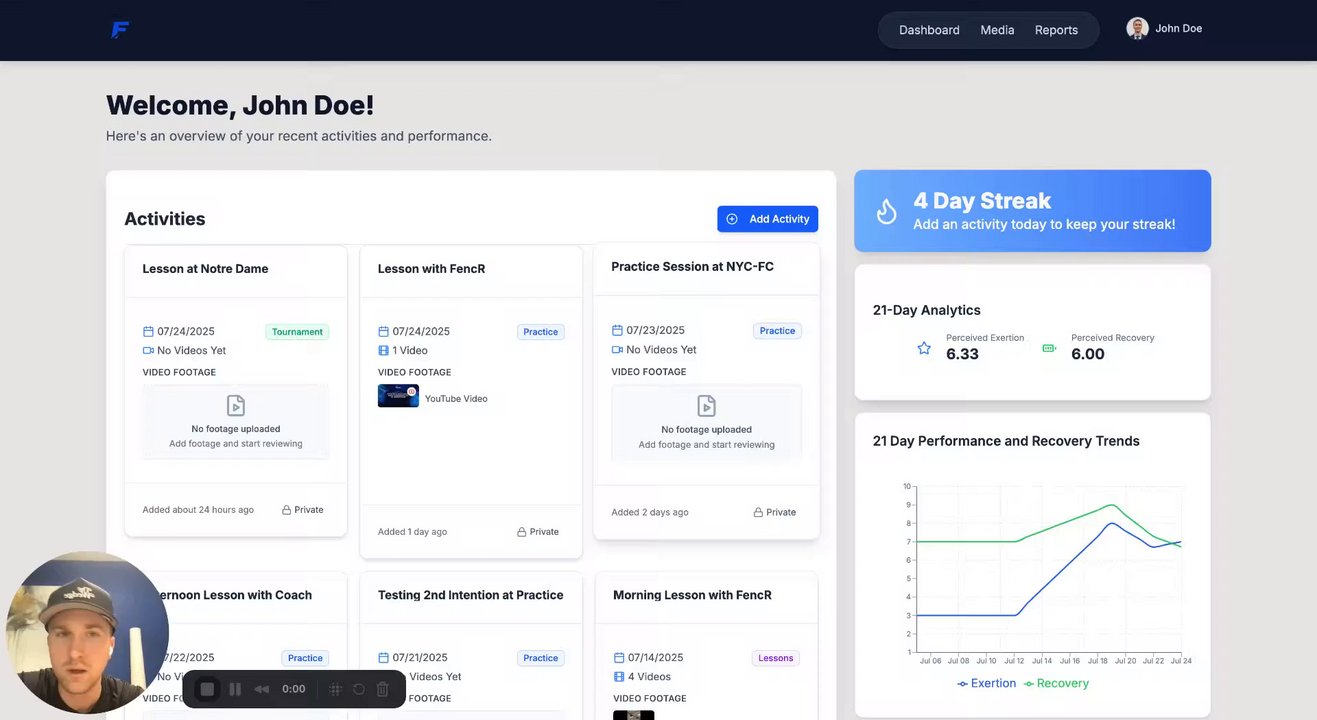This screenshot has width=1317, height=720.
Task: Open the Lesson with FencR activity
Action: [x=431, y=269]
